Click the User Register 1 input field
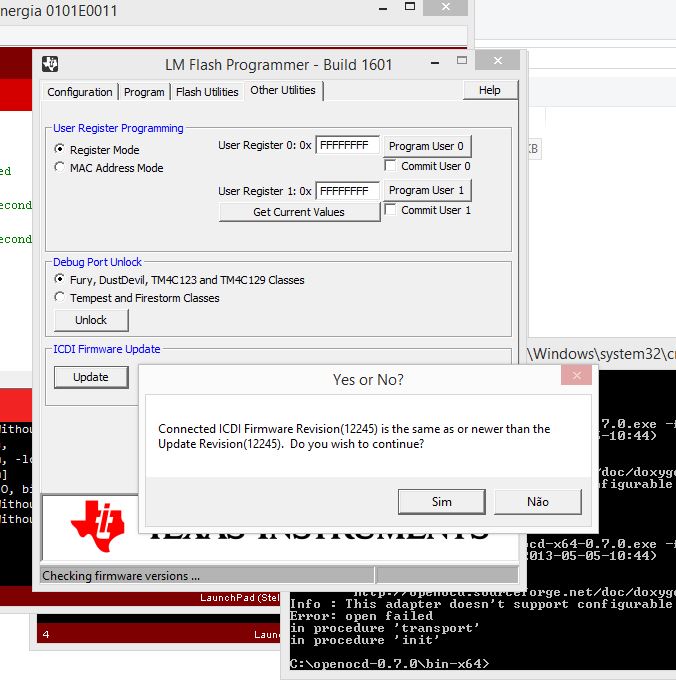676x686 pixels. [x=347, y=191]
